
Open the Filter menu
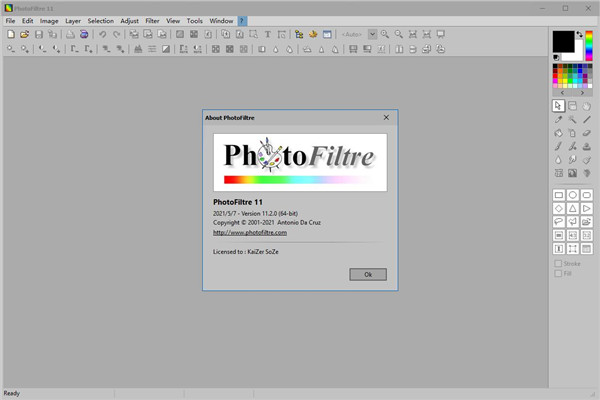click(x=152, y=20)
